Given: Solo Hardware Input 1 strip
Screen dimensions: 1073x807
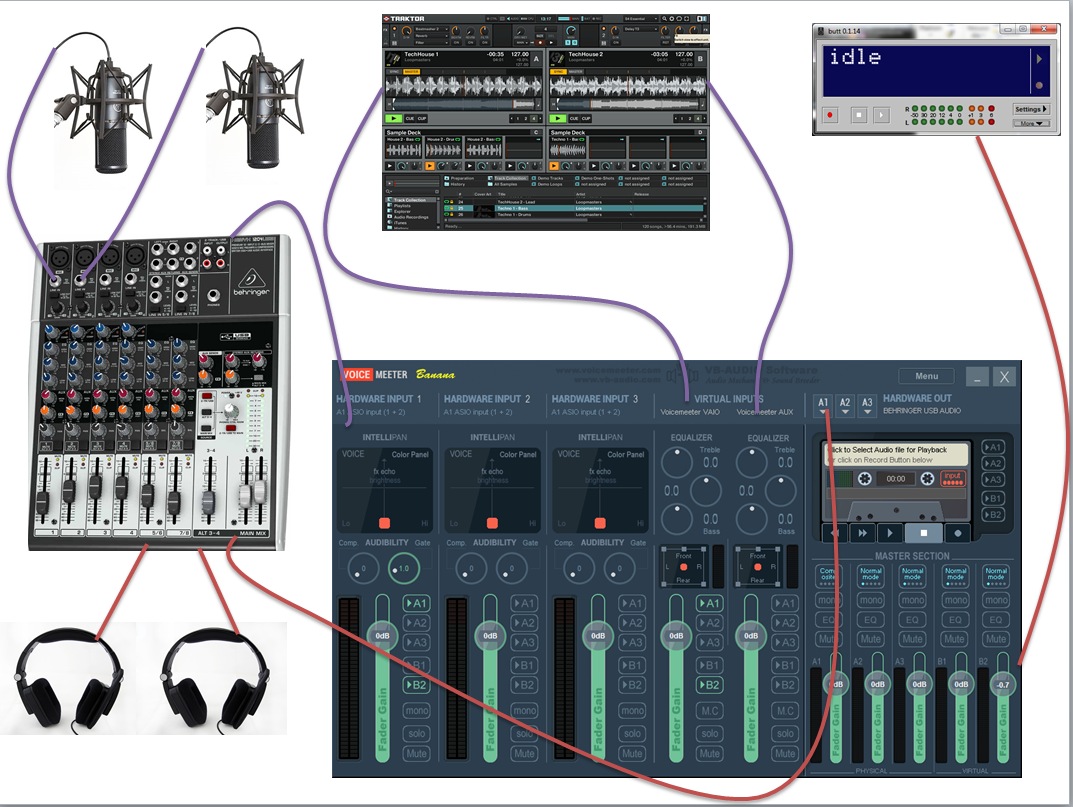Looking at the screenshot, I should pos(417,733).
